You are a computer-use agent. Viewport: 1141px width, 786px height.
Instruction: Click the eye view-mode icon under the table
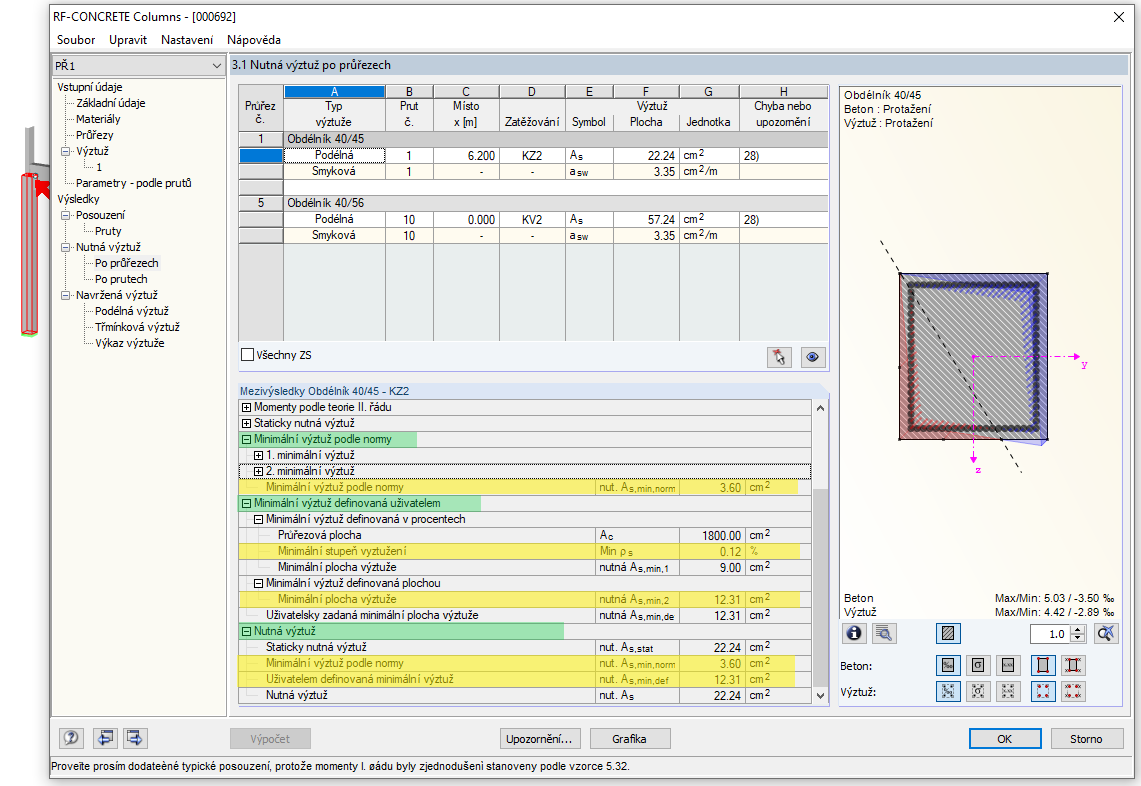813,357
